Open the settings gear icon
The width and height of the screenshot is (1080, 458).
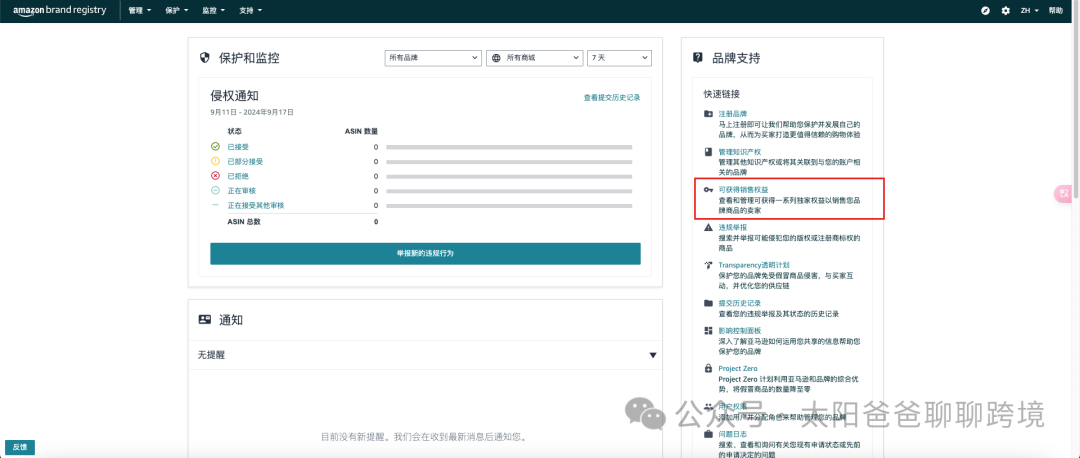[x=1006, y=10]
